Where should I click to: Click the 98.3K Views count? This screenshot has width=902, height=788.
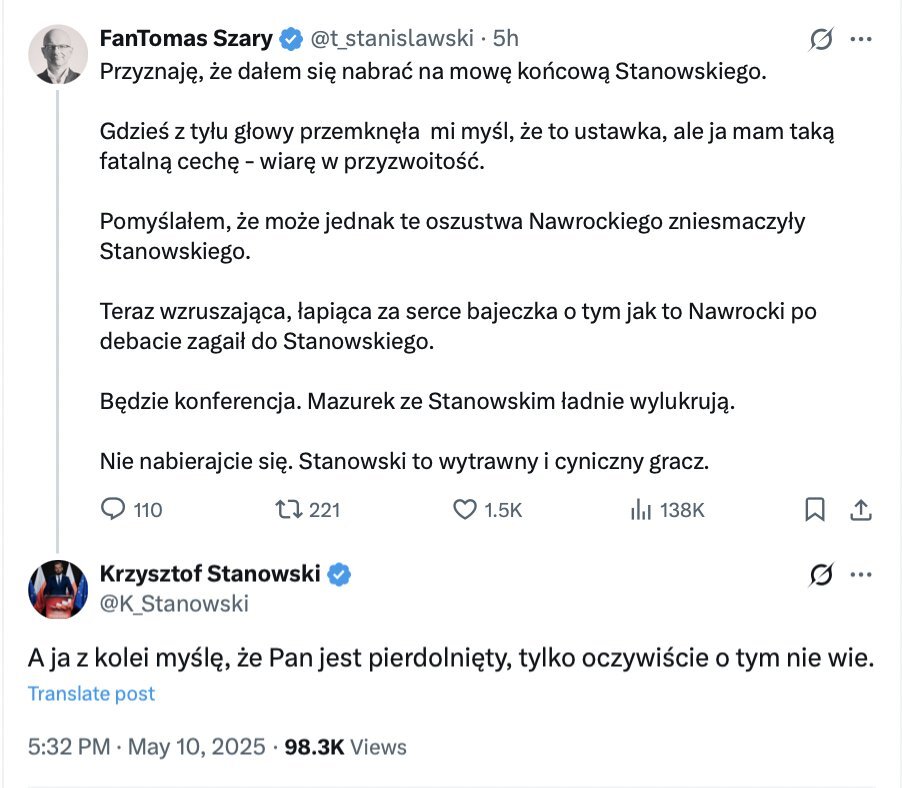tap(346, 747)
